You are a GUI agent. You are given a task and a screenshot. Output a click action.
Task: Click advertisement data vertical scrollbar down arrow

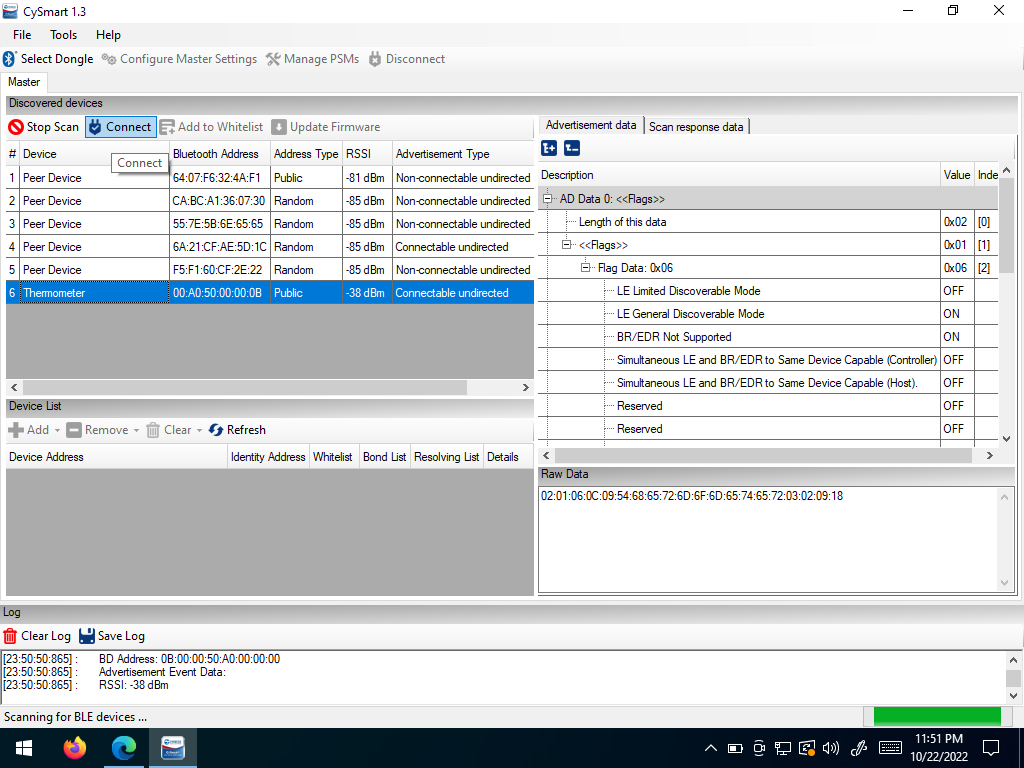point(1006,439)
